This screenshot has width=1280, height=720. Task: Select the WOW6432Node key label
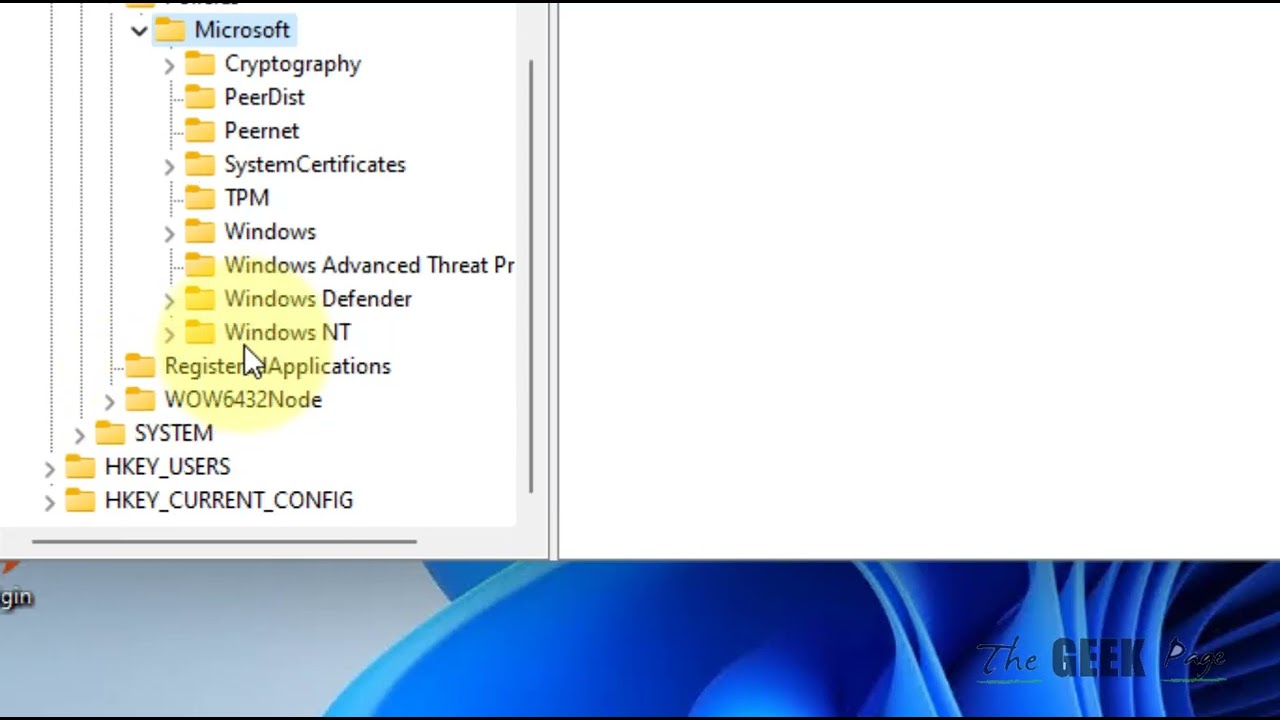(x=243, y=399)
